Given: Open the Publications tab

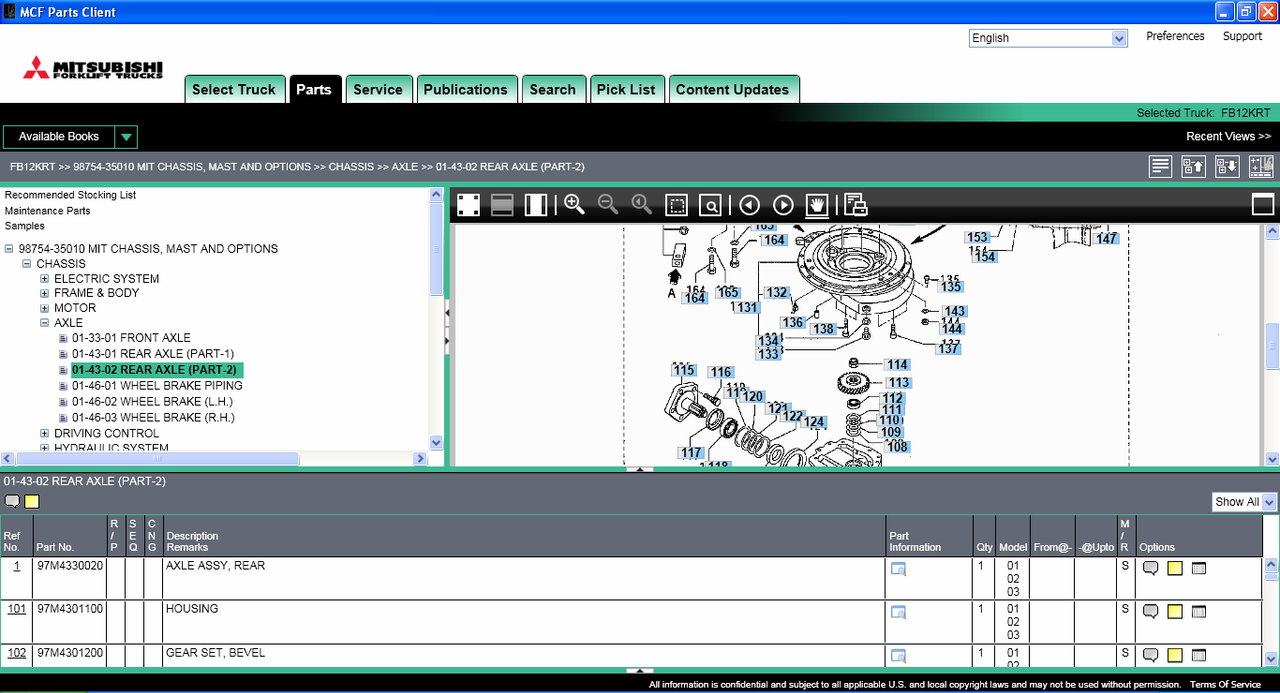Looking at the screenshot, I should pos(466,89).
